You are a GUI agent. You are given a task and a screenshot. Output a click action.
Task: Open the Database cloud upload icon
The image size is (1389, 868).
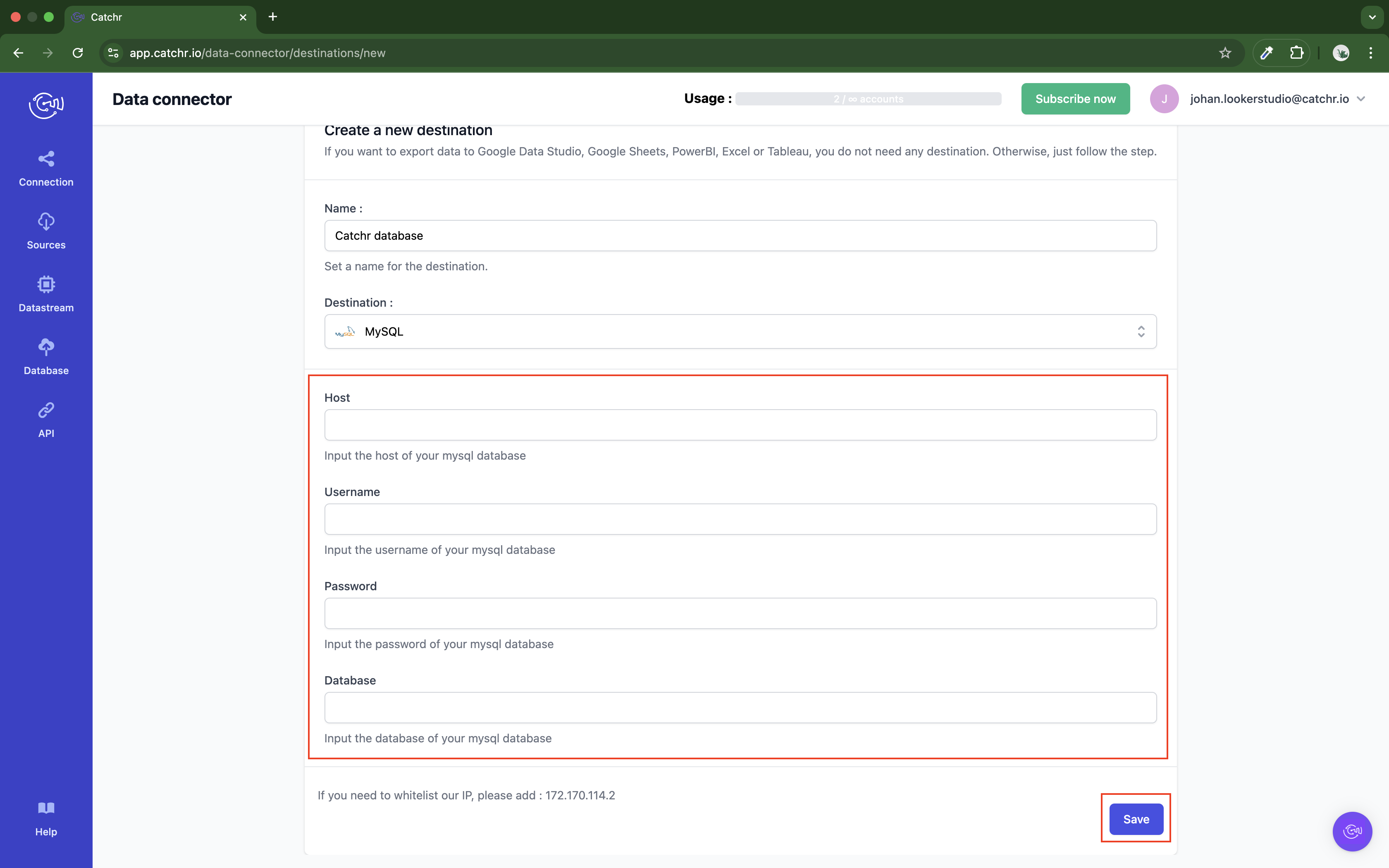tap(46, 347)
